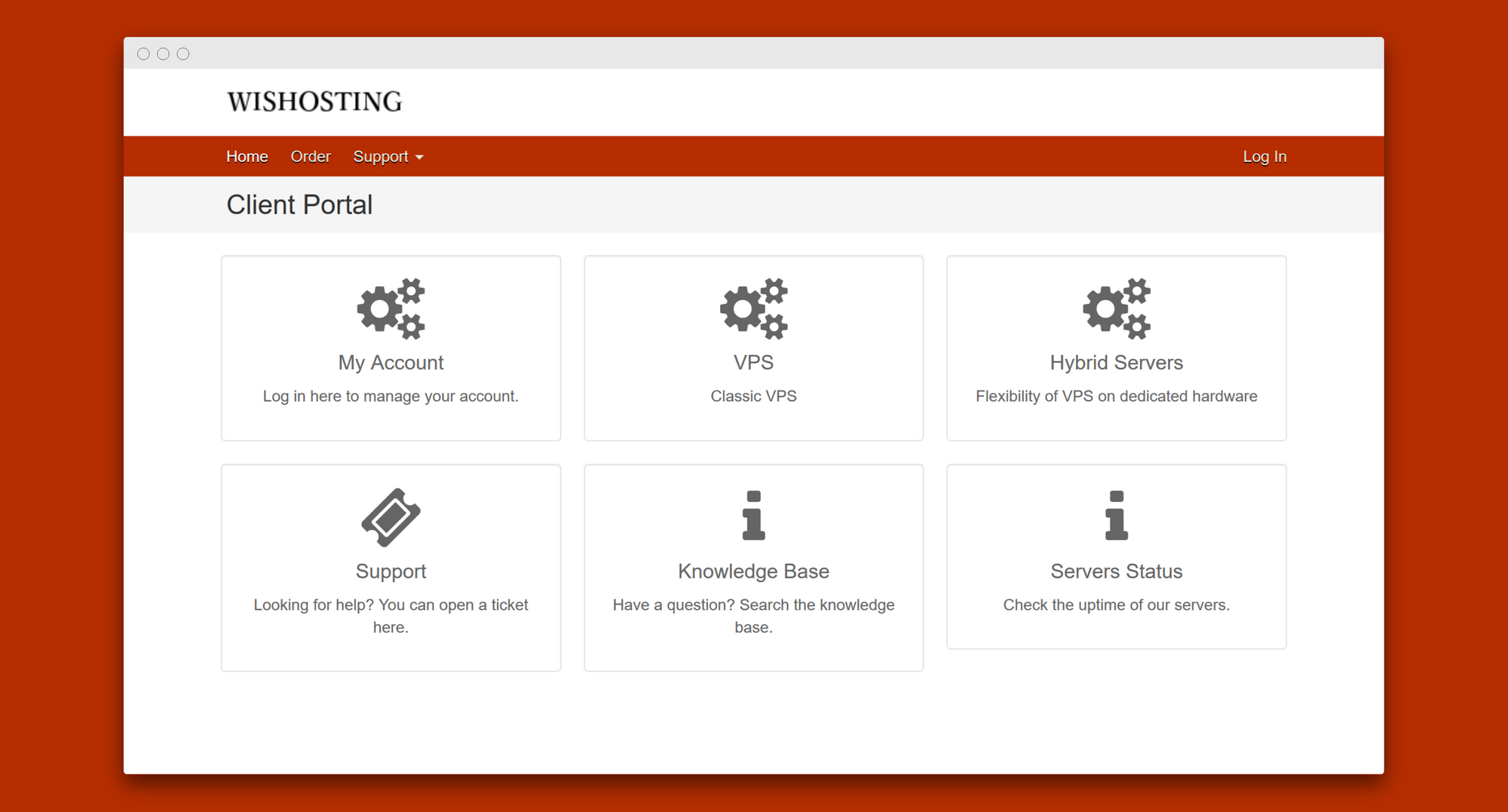Click the first window control circle

click(143, 54)
